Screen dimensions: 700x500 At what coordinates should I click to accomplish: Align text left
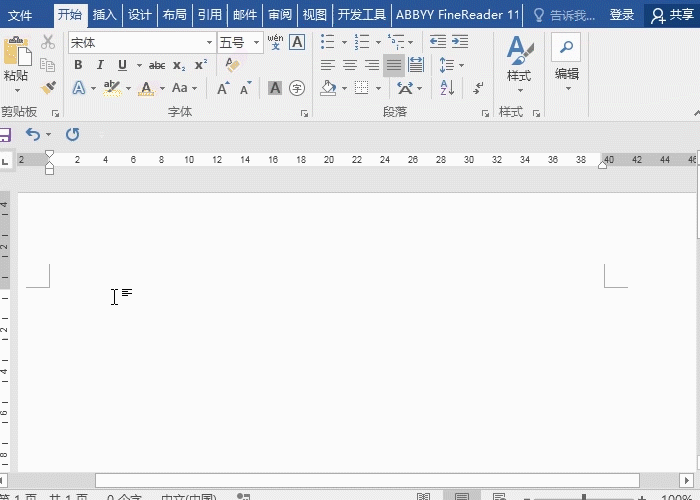pyautogui.click(x=328, y=65)
